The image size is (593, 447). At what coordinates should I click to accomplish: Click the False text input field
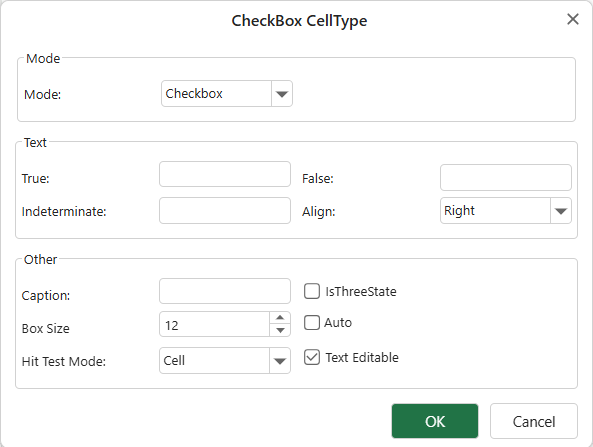point(506,177)
